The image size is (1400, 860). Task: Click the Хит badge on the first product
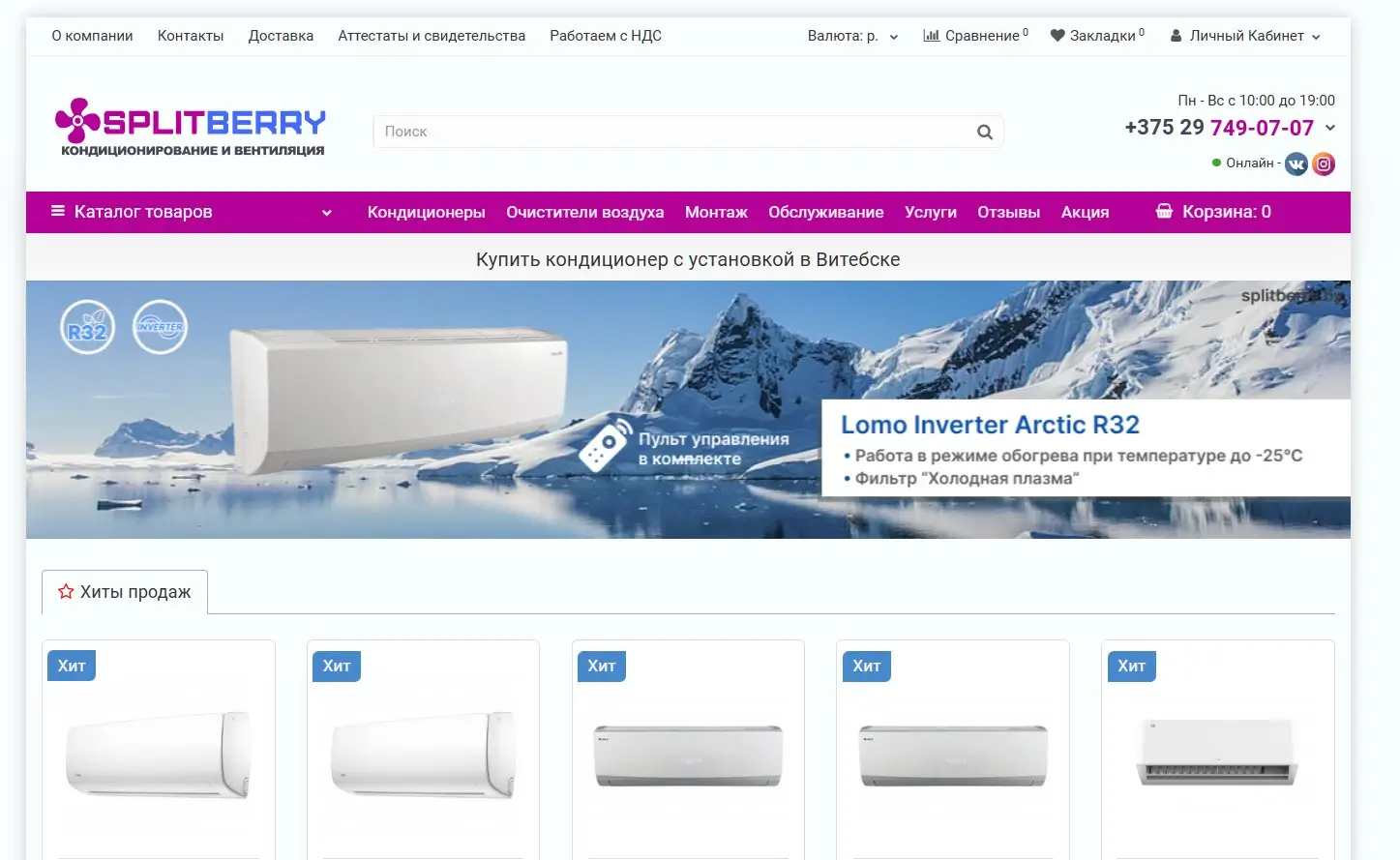pyautogui.click(x=72, y=666)
